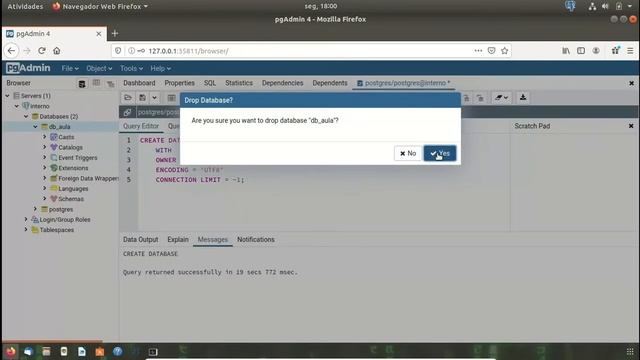Cancel the drop with No button
Screen dimensions: 640x360
tap(408, 153)
